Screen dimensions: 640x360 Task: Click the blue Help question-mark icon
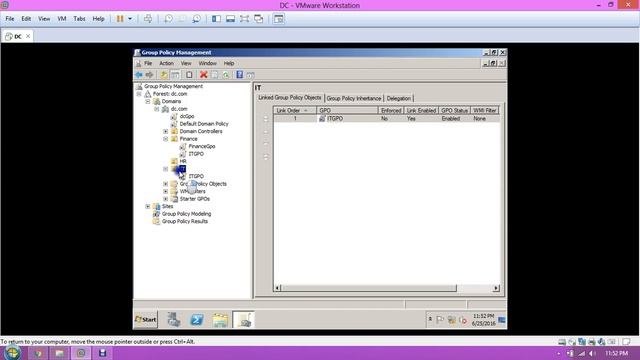pos(240,75)
